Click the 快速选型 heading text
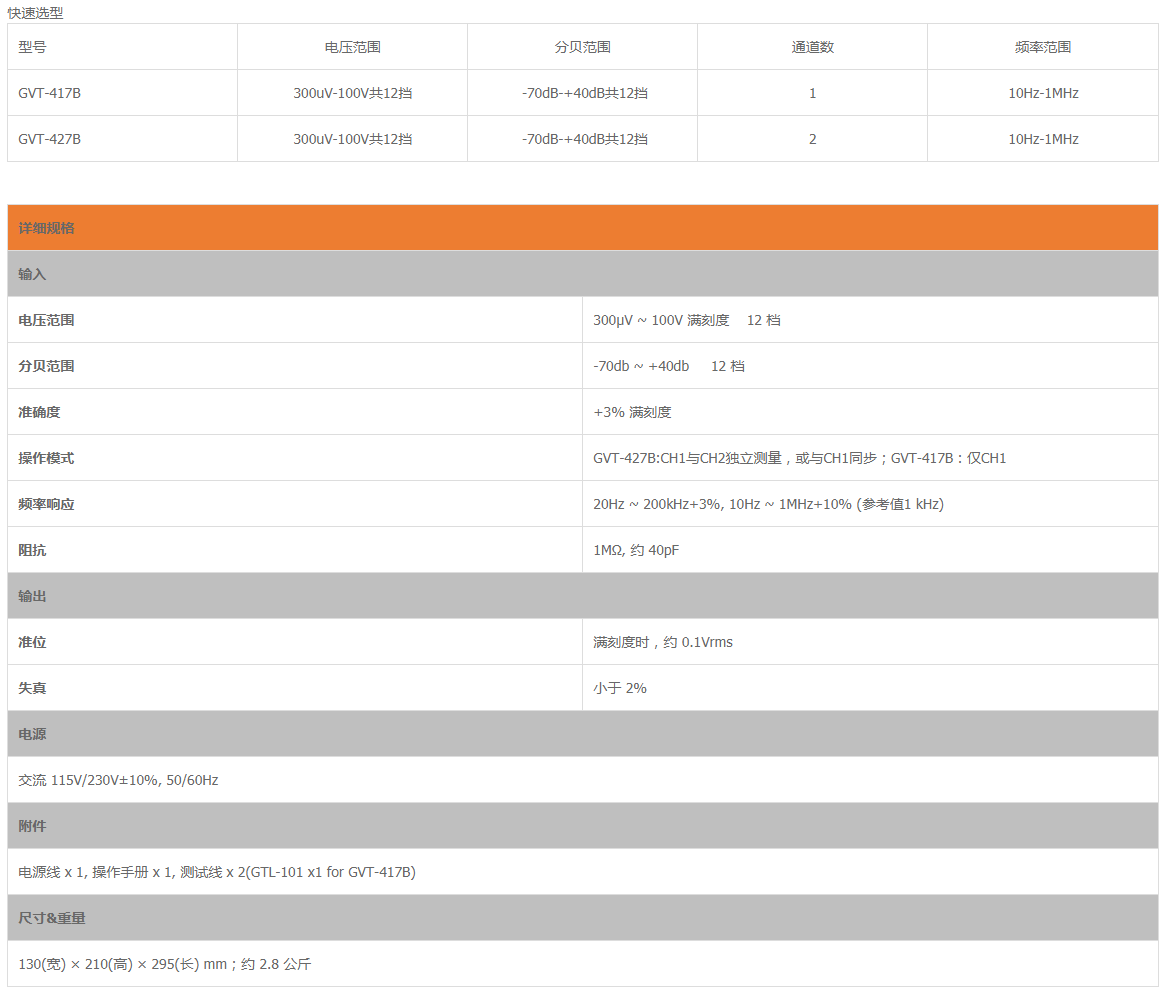 [35, 13]
